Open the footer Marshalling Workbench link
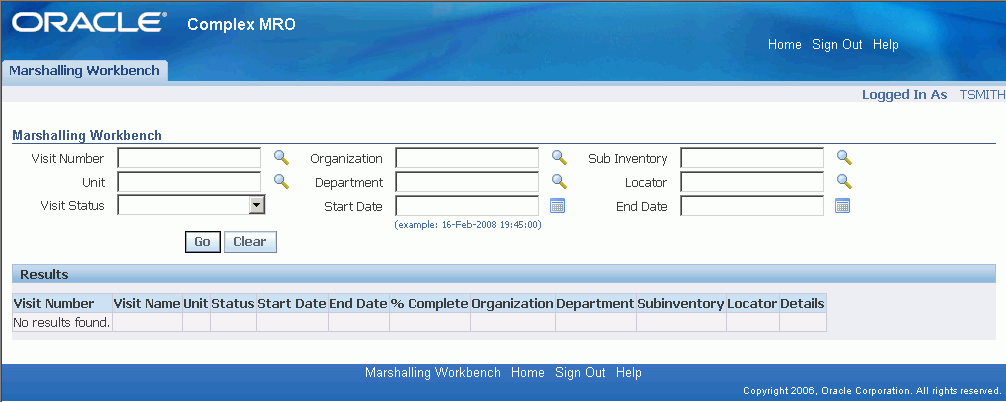The height and width of the screenshot is (402, 1006). pos(432,373)
